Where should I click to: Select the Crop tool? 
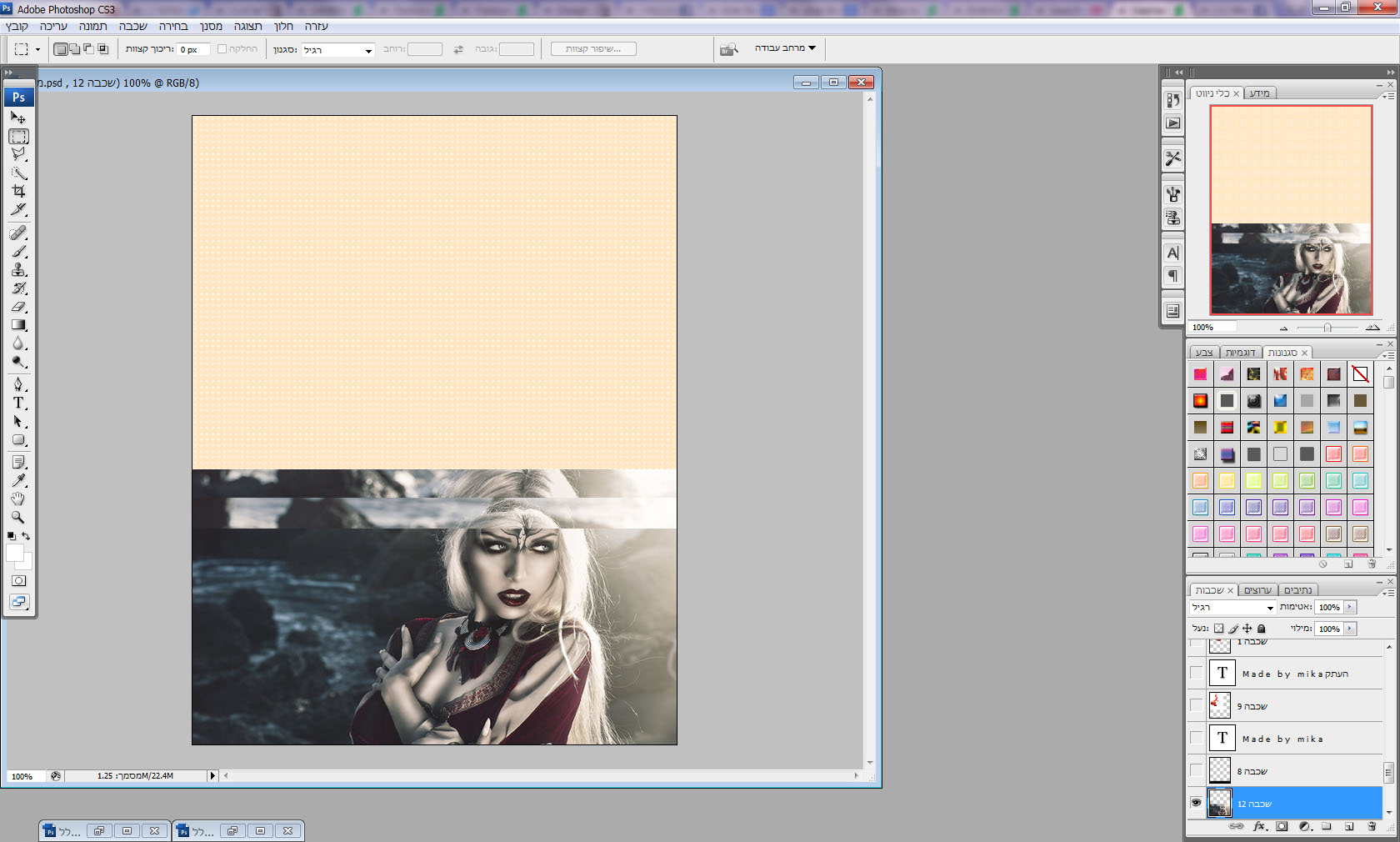18,191
